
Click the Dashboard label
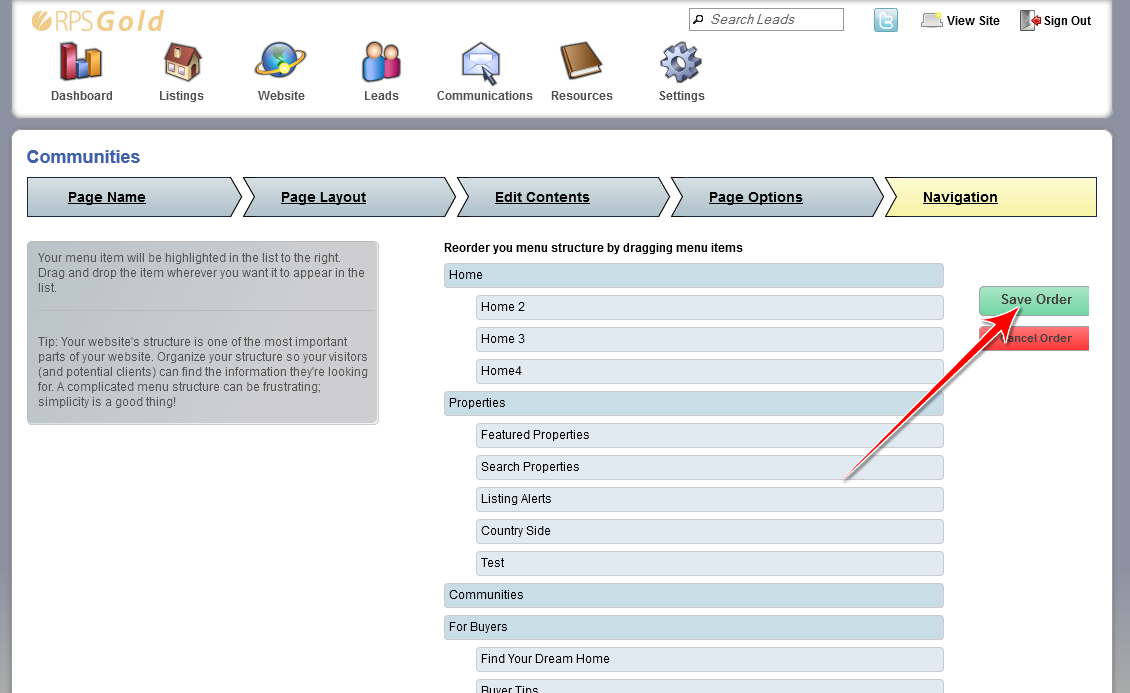[81, 96]
